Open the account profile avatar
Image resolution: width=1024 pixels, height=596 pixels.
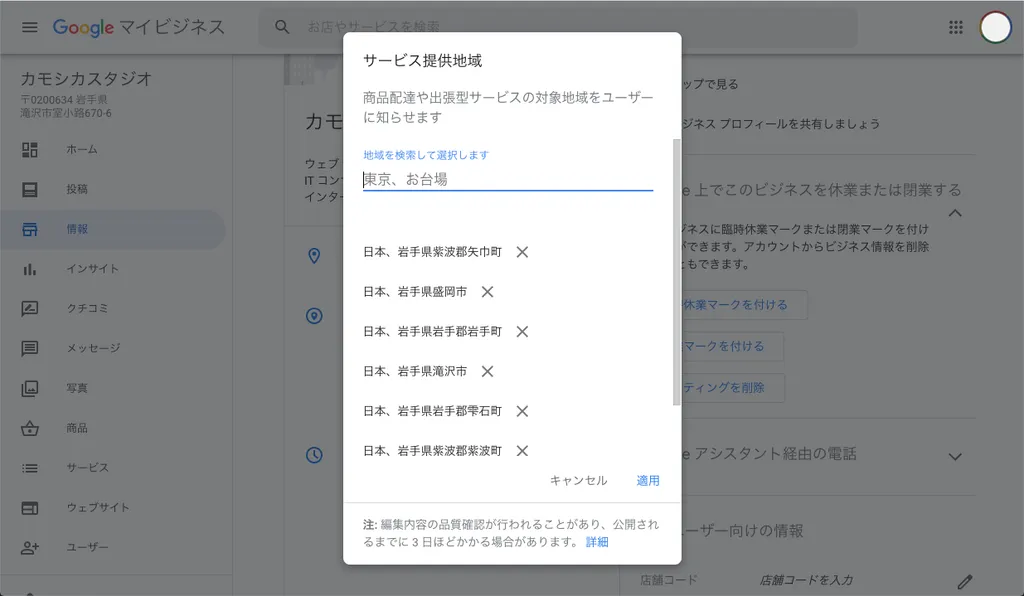(995, 27)
